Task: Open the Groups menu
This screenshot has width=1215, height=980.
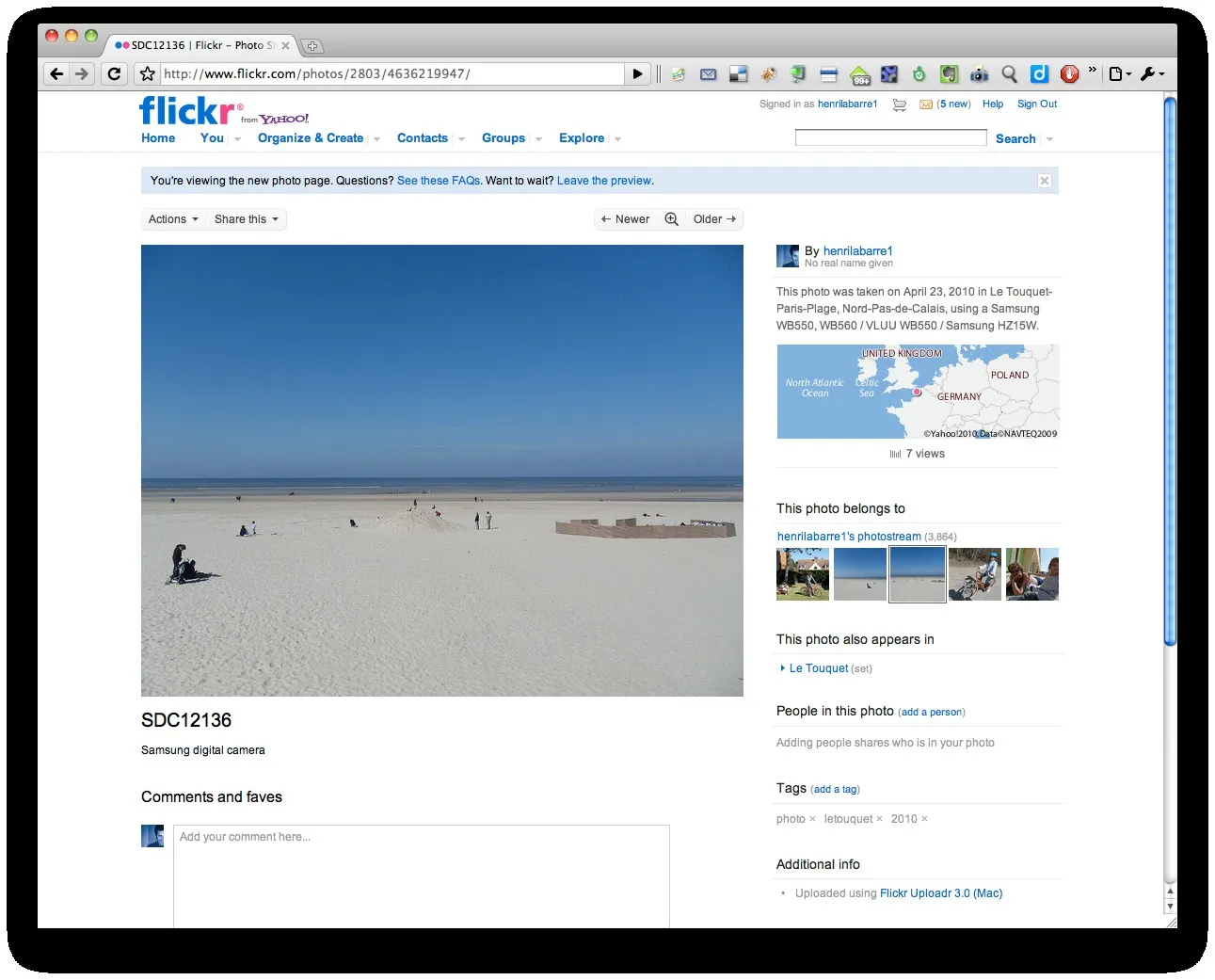Action: (x=504, y=137)
